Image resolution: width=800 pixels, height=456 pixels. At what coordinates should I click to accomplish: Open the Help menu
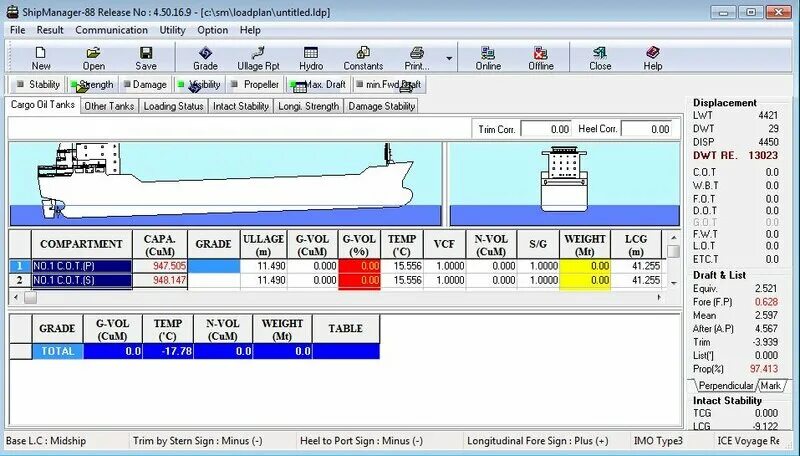click(250, 30)
